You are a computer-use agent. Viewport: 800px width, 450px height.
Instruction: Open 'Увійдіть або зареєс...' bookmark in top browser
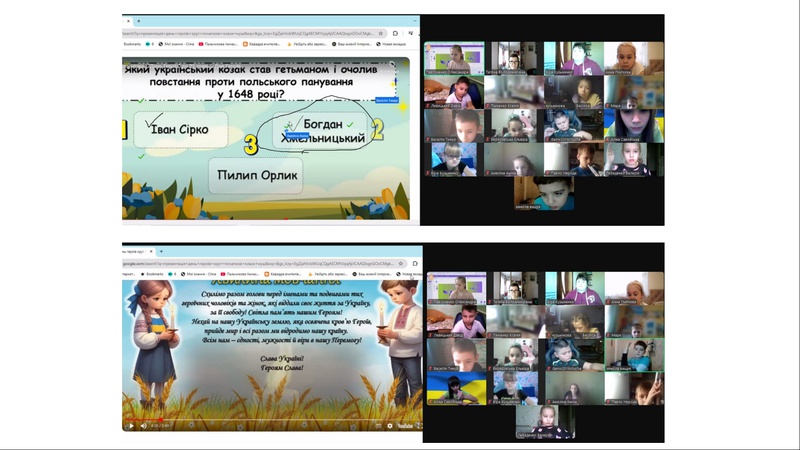tap(307, 44)
